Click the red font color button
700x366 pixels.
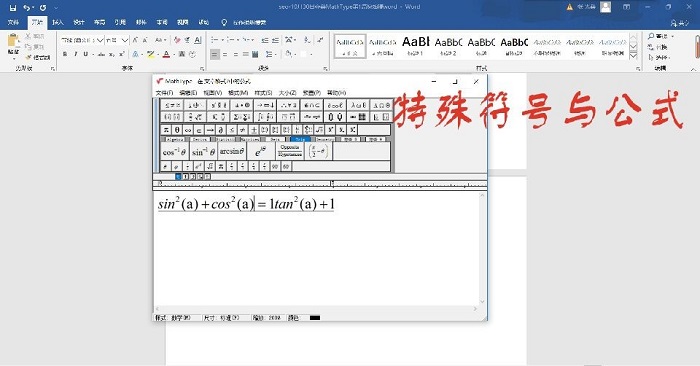point(166,54)
